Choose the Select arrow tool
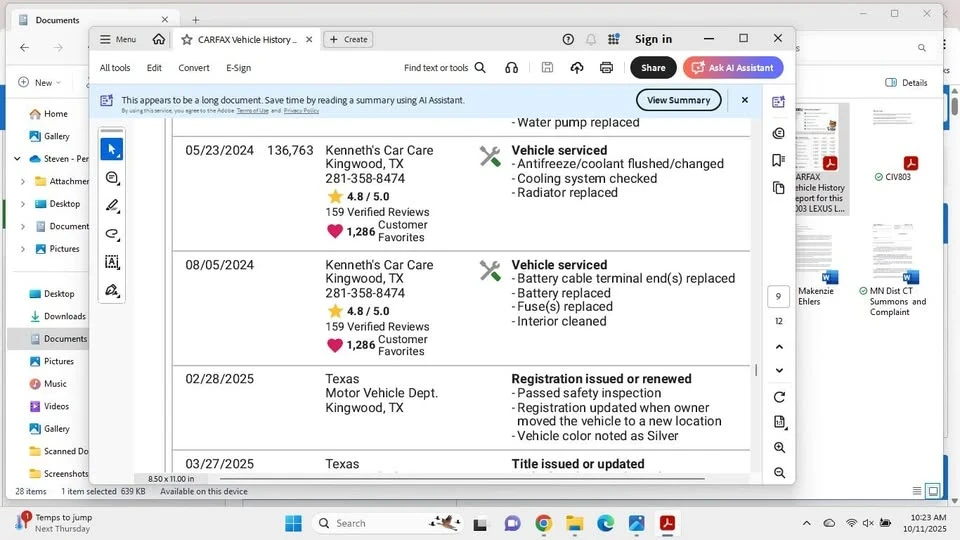The width and height of the screenshot is (960, 540). click(112, 149)
